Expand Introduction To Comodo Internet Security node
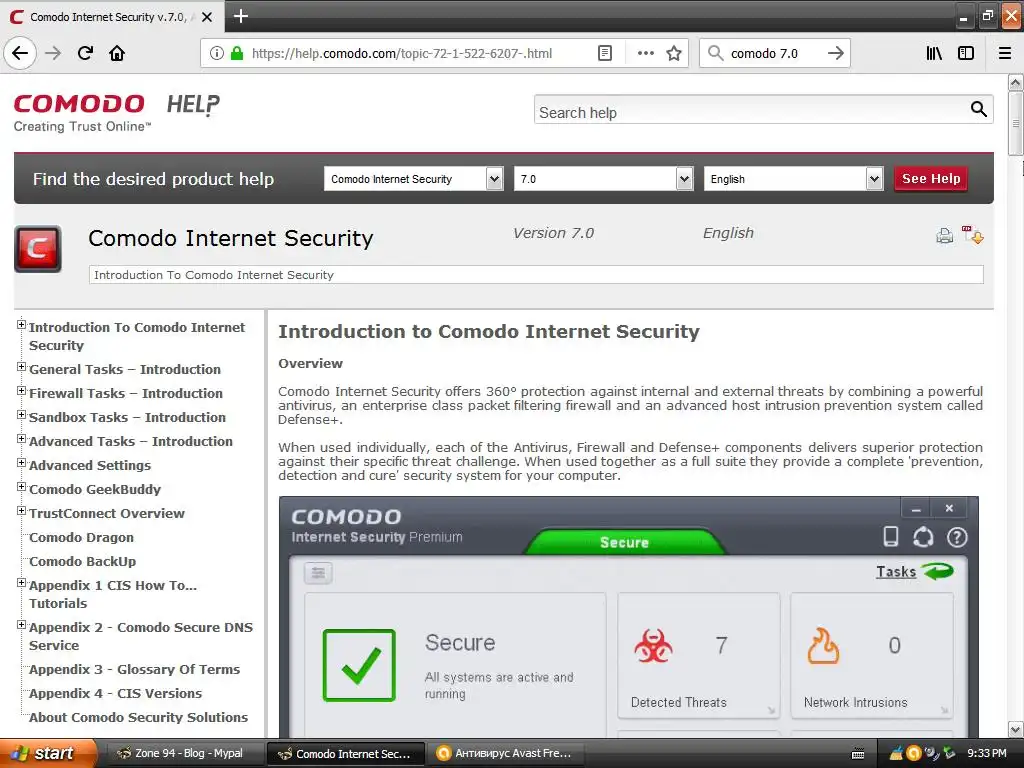The image size is (1024, 768). [x=22, y=325]
